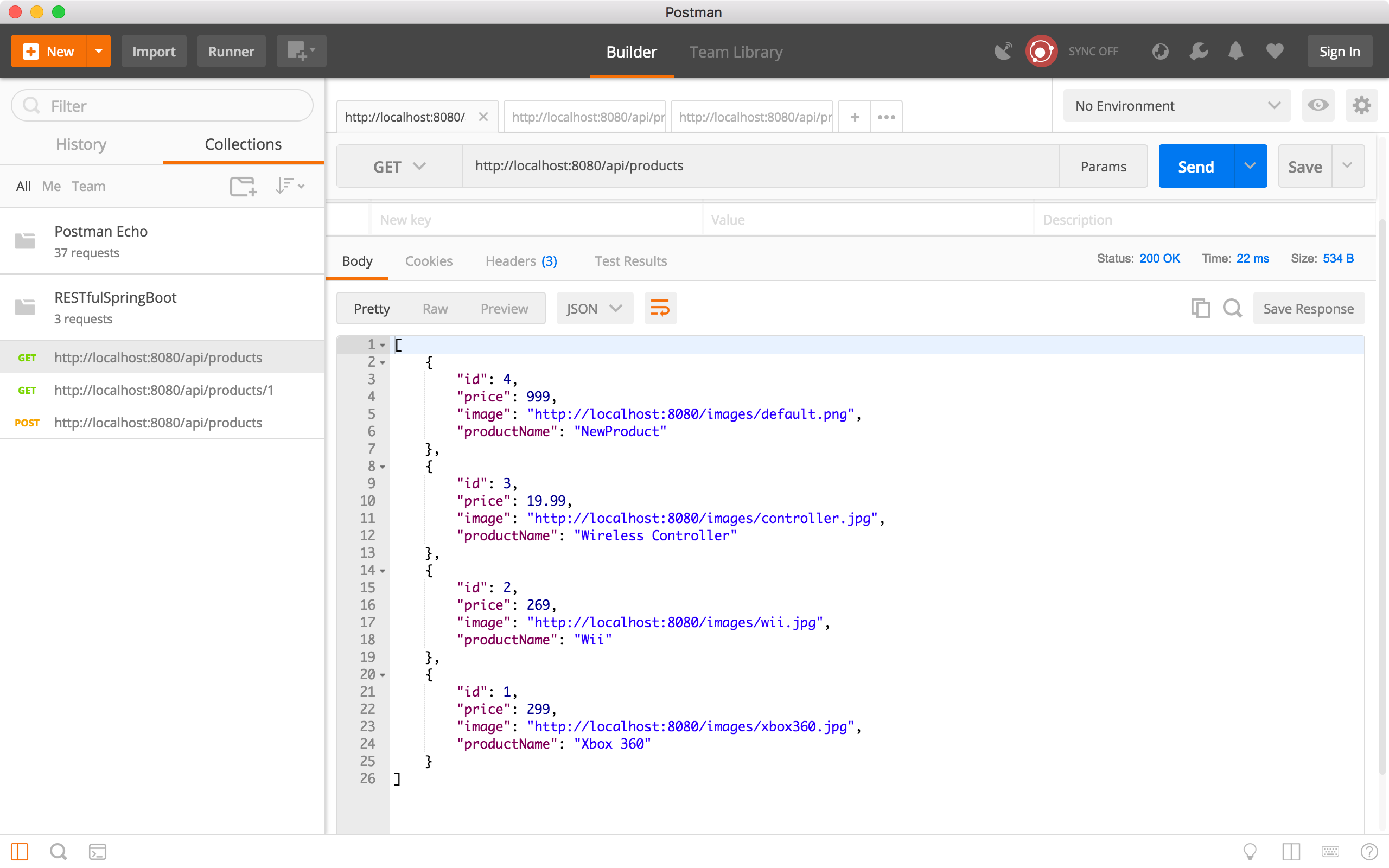The image size is (1389, 868).
Task: Click Save Response button
Action: [x=1309, y=308]
